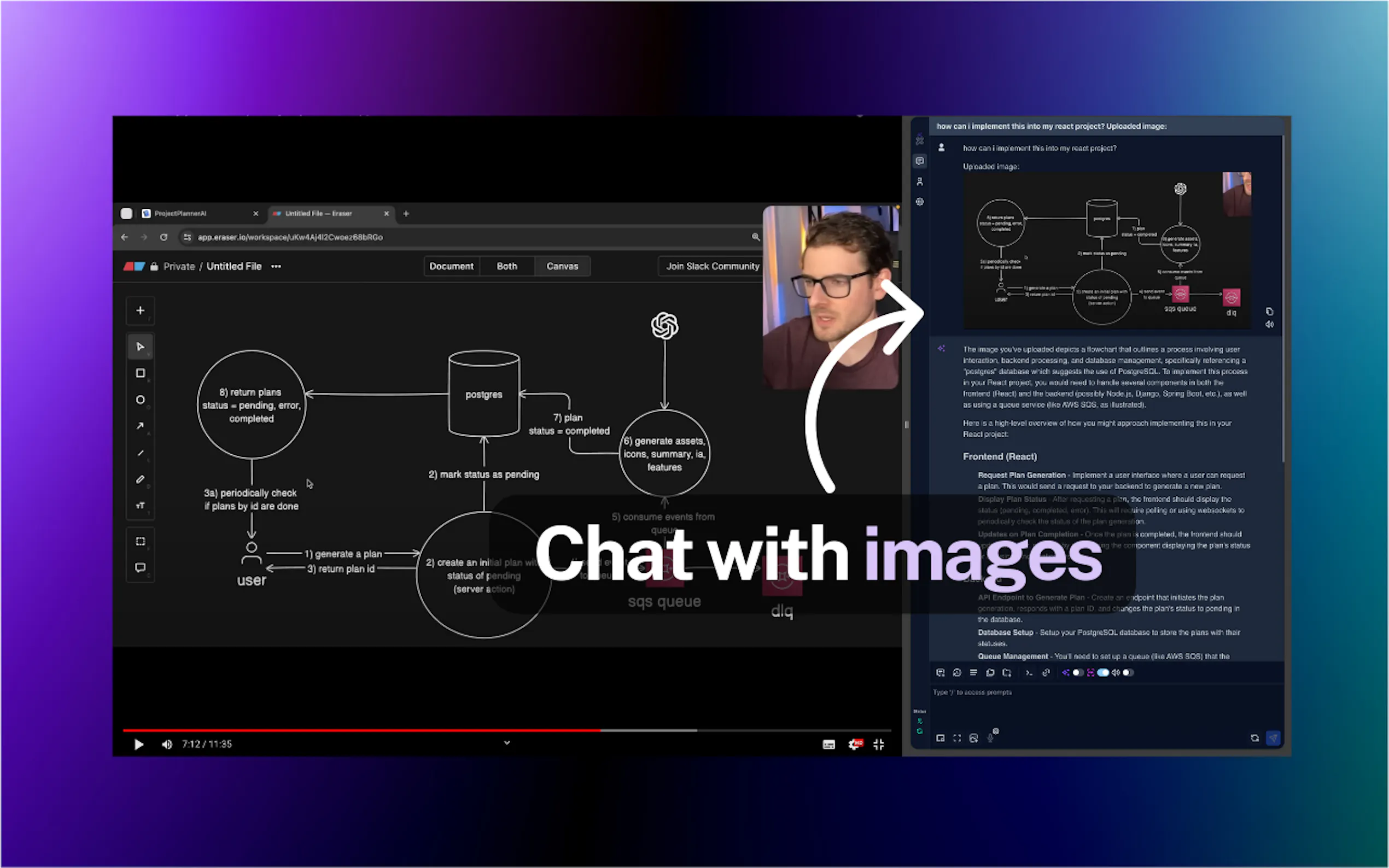Screen dimensions: 1389x868
Task: Toggle the enabled blue switch in chat toolbar
Action: point(1103,673)
